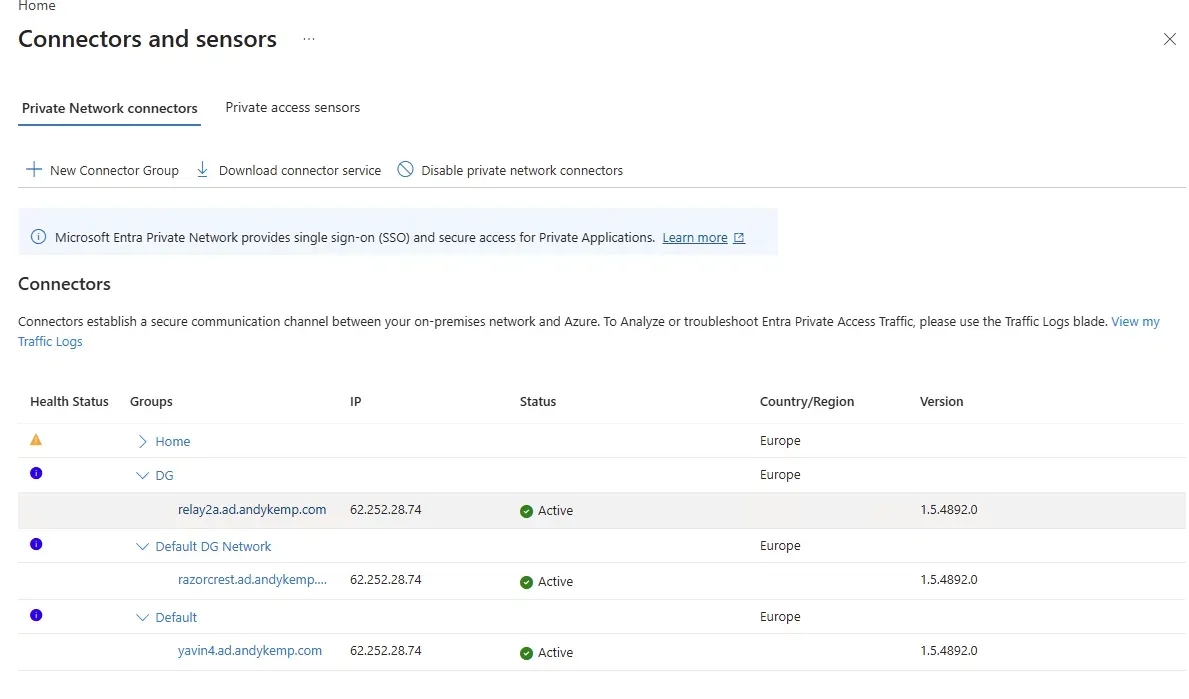Screen dimensions: 1189x699
Task: Click the green Active check icon for yavin4
Action: pyautogui.click(x=526, y=653)
